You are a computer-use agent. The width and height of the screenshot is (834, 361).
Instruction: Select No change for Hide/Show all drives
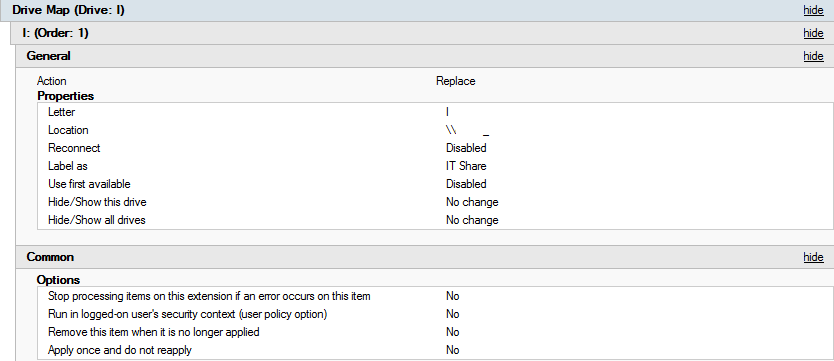click(472, 220)
